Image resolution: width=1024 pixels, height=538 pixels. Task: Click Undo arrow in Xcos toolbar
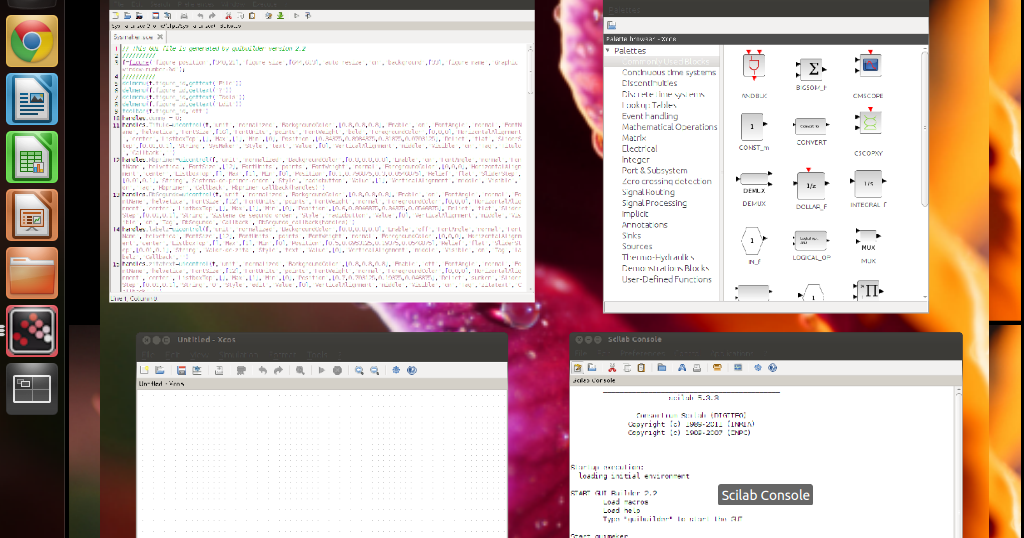pyautogui.click(x=263, y=370)
